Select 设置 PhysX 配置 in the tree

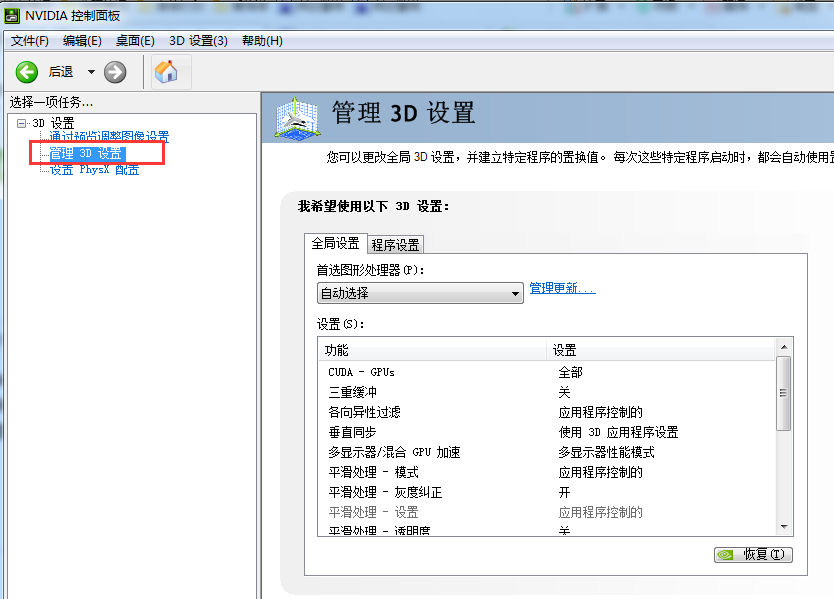point(94,170)
